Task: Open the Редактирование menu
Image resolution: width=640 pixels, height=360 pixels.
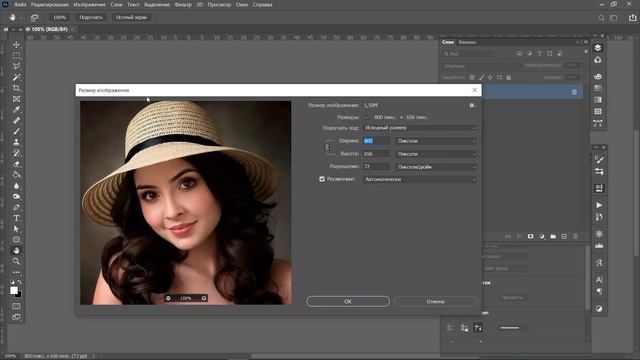Action: coord(50,5)
